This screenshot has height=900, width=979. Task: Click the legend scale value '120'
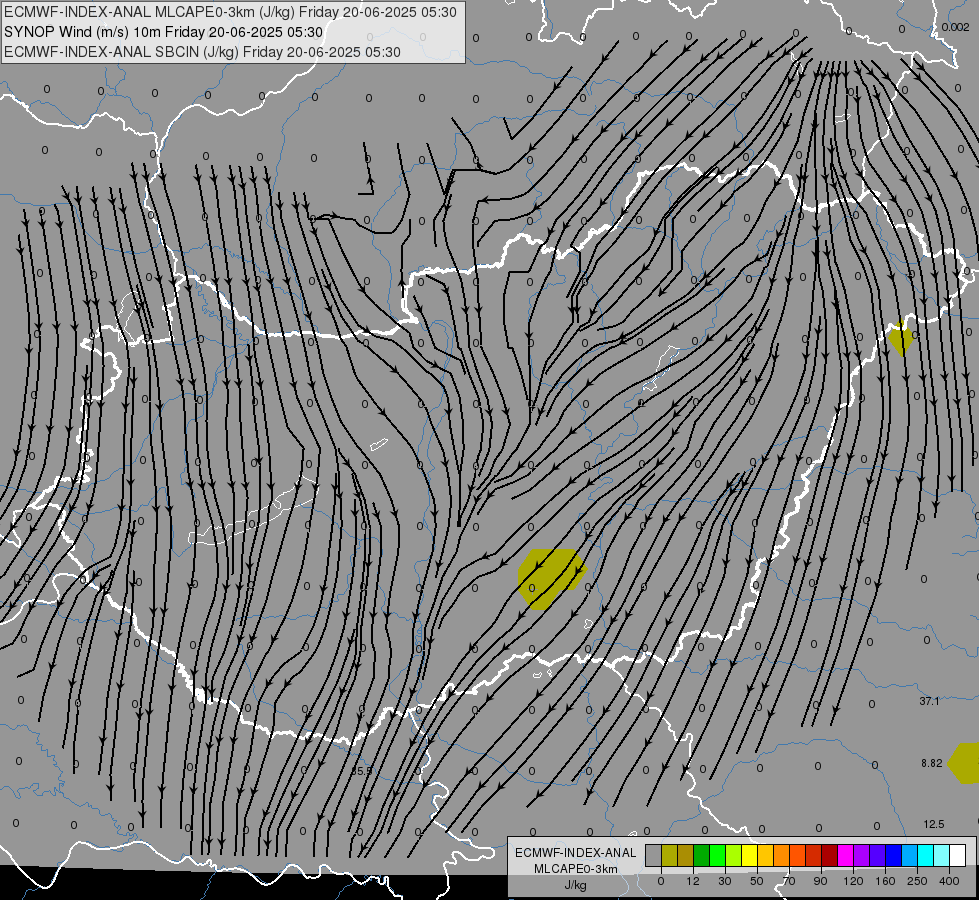(853, 881)
